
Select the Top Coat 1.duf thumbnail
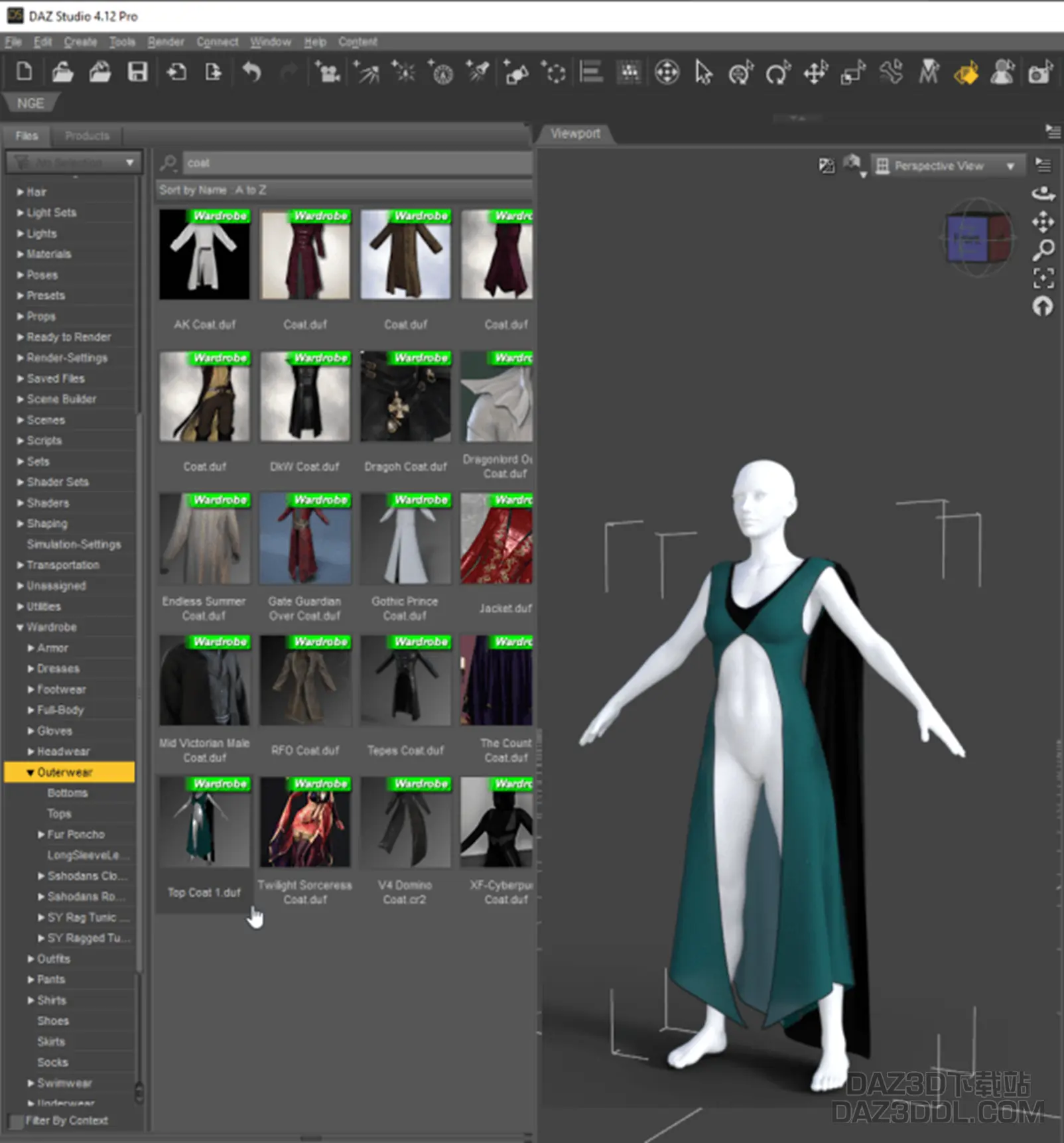coord(204,823)
